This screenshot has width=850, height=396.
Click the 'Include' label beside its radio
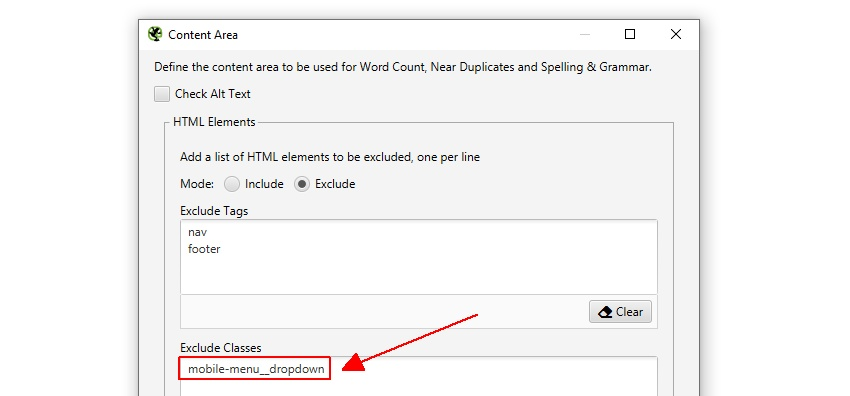click(264, 184)
